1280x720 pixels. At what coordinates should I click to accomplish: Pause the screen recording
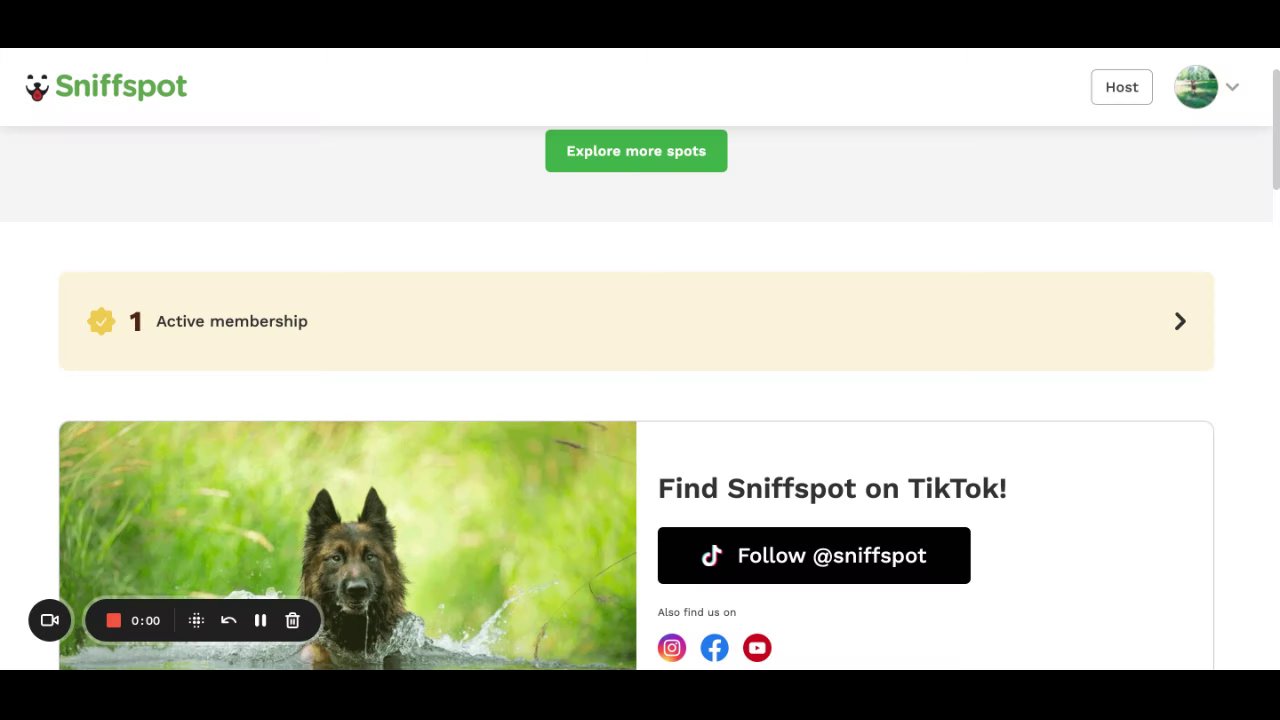[260, 620]
